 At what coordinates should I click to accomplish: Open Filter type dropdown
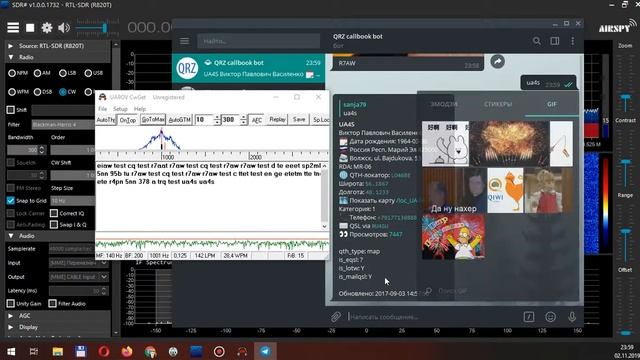[x=63, y=124]
